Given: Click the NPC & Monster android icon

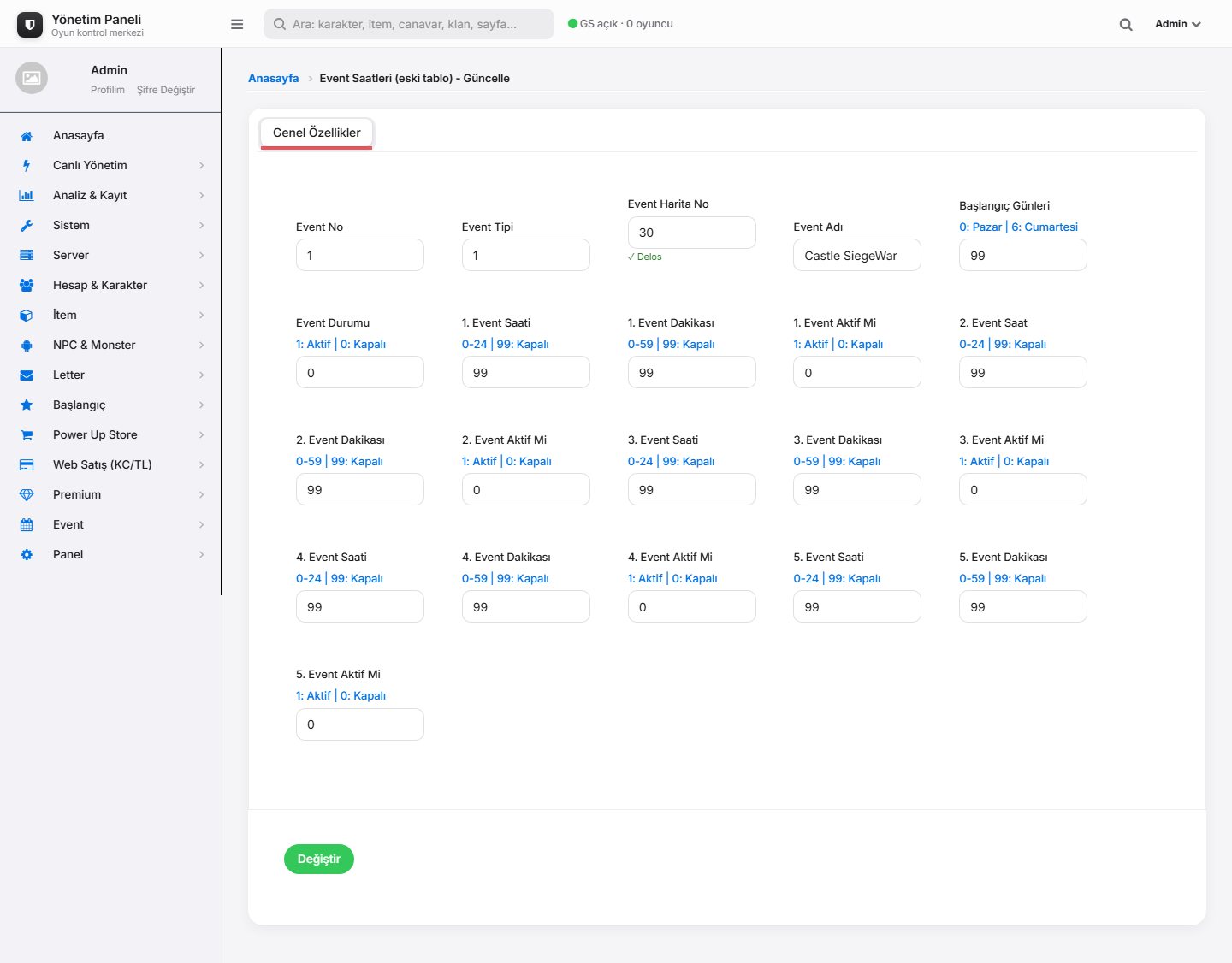Looking at the screenshot, I should point(27,346).
